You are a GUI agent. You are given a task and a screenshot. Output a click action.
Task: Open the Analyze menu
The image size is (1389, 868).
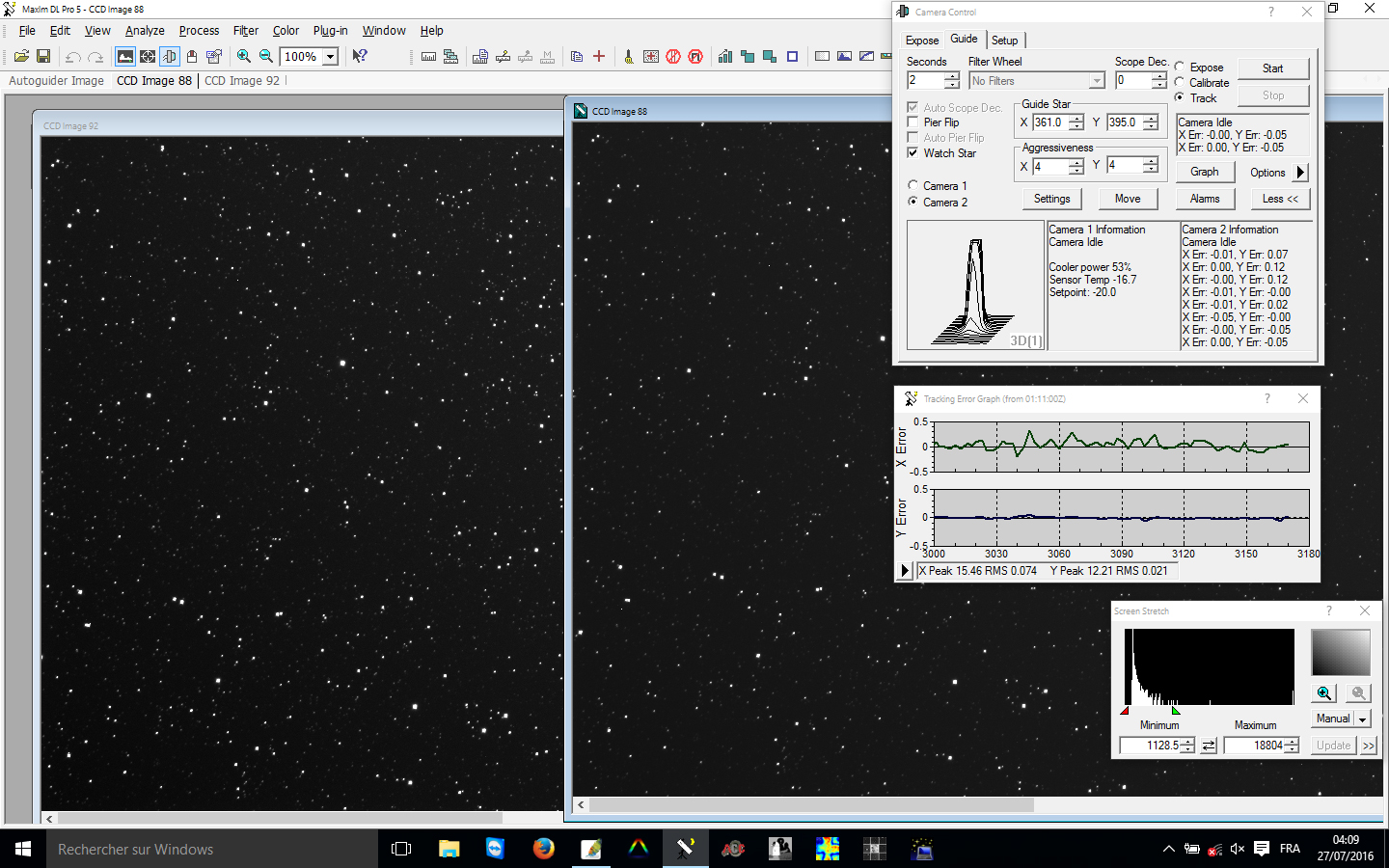145,31
